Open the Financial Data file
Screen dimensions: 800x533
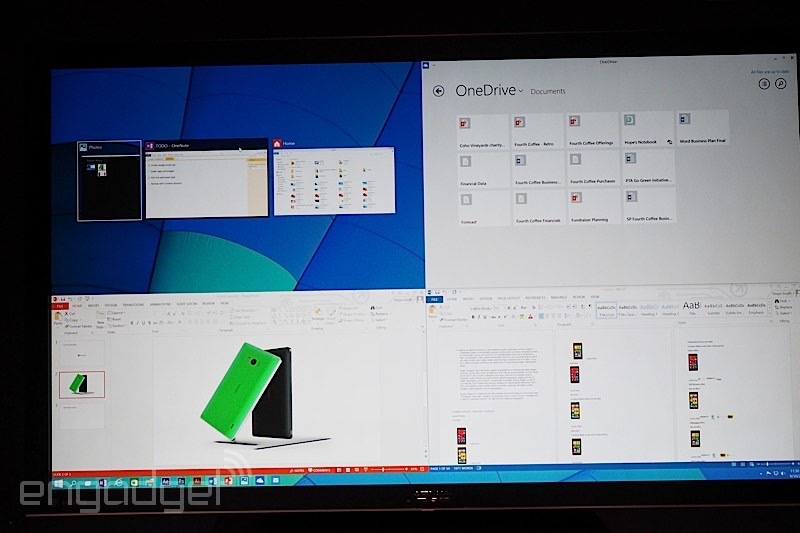coord(483,170)
